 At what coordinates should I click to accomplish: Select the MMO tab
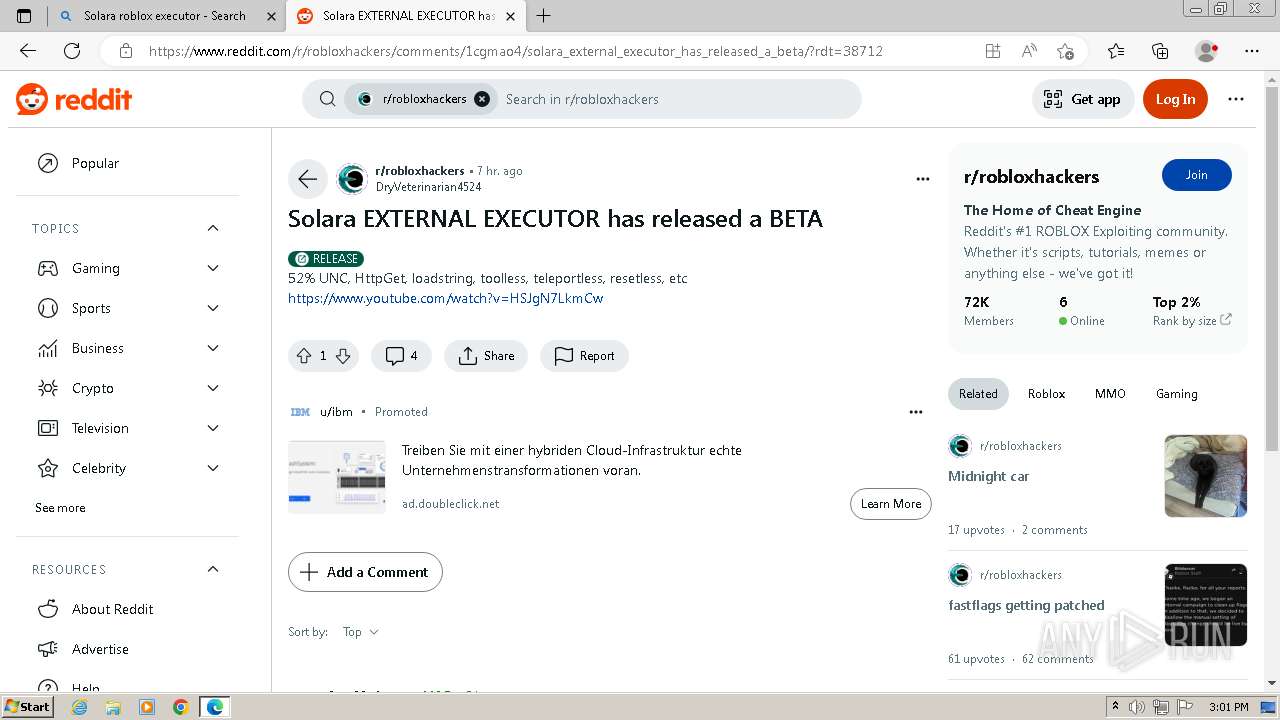(x=1110, y=394)
